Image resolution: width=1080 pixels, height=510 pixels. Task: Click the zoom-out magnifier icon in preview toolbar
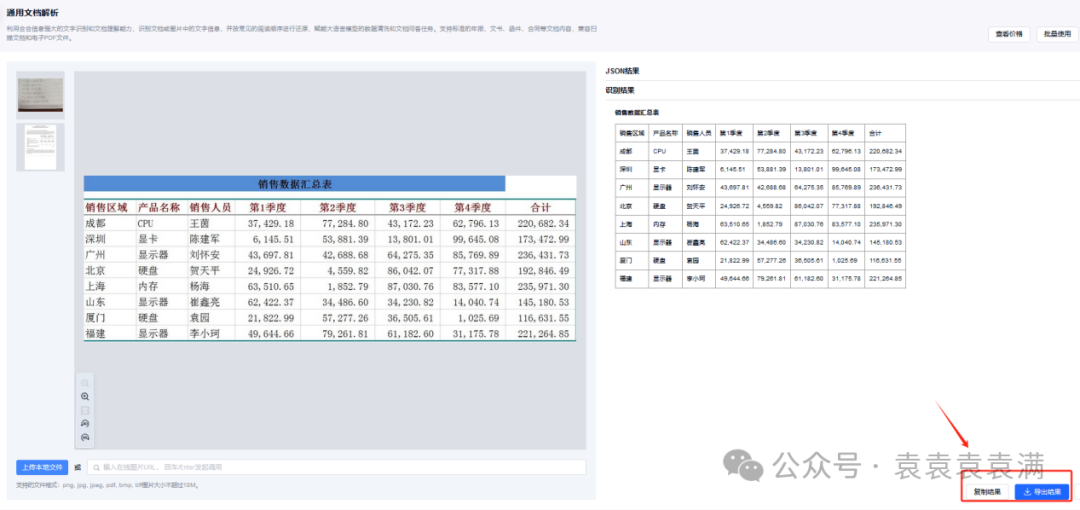[85, 383]
